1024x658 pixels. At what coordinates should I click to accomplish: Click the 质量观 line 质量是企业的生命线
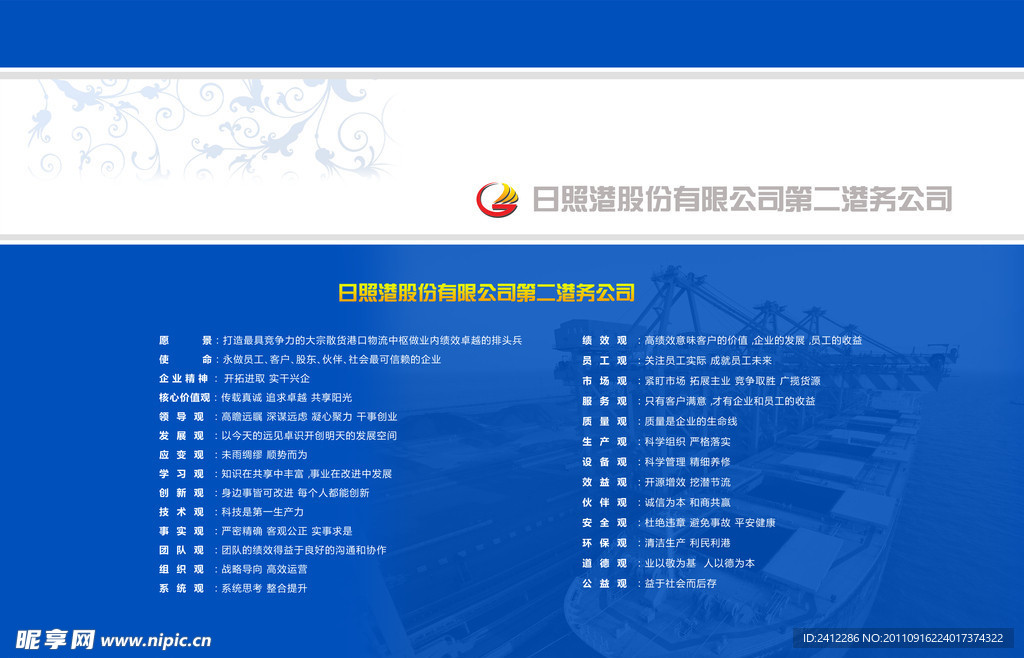coord(660,421)
